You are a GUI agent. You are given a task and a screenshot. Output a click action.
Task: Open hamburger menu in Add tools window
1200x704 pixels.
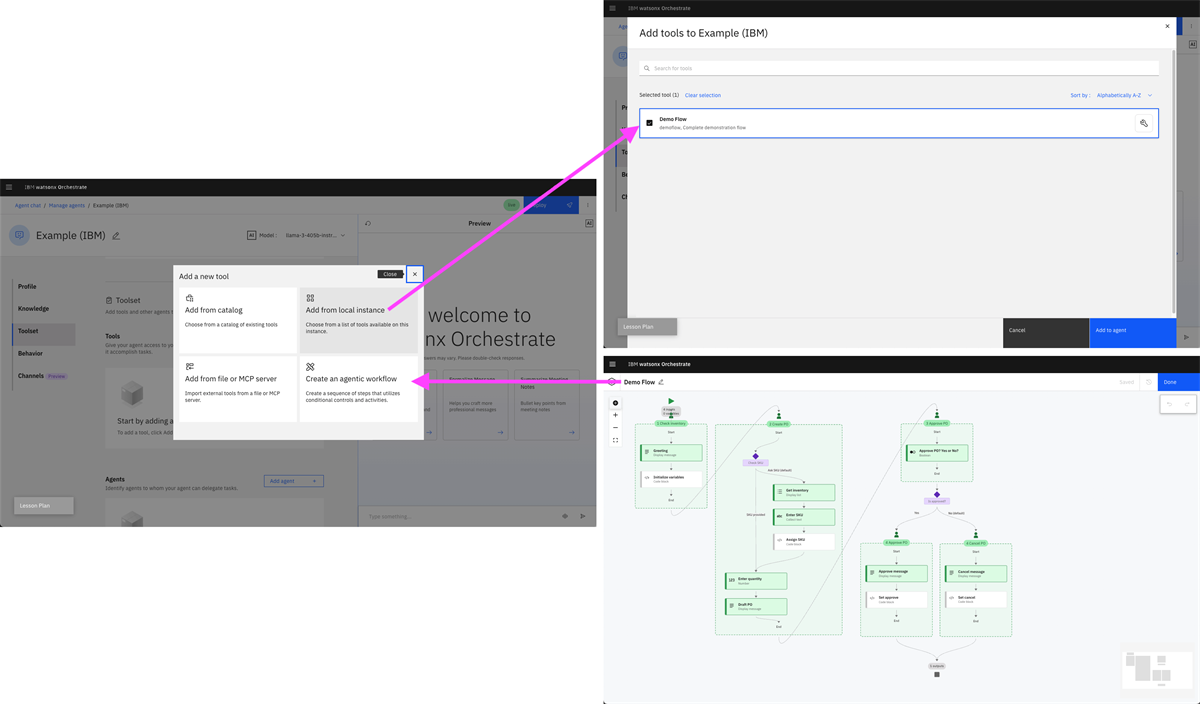click(x=613, y=8)
